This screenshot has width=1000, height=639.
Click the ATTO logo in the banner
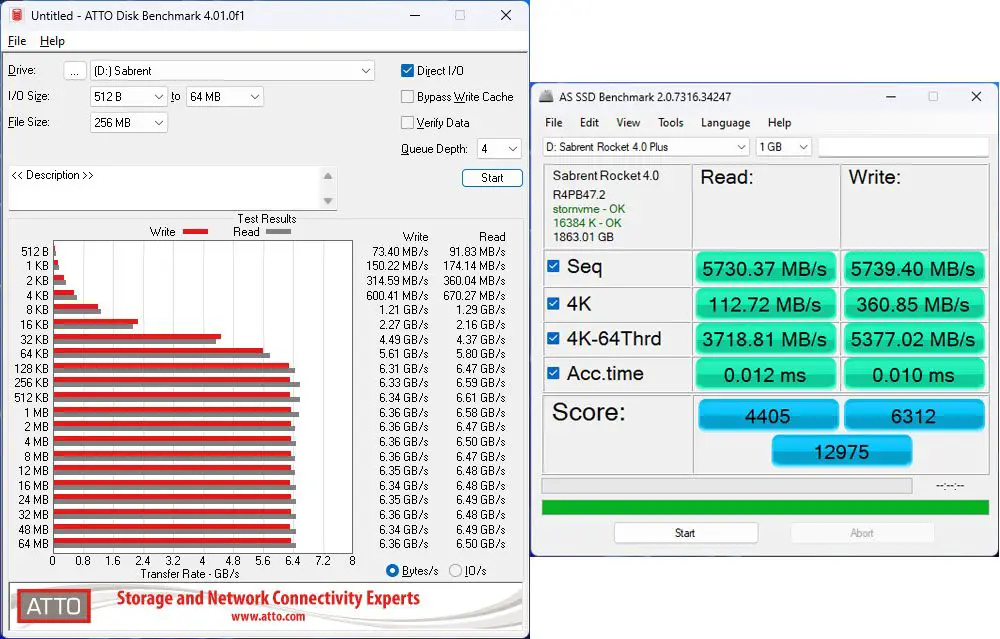(54, 606)
